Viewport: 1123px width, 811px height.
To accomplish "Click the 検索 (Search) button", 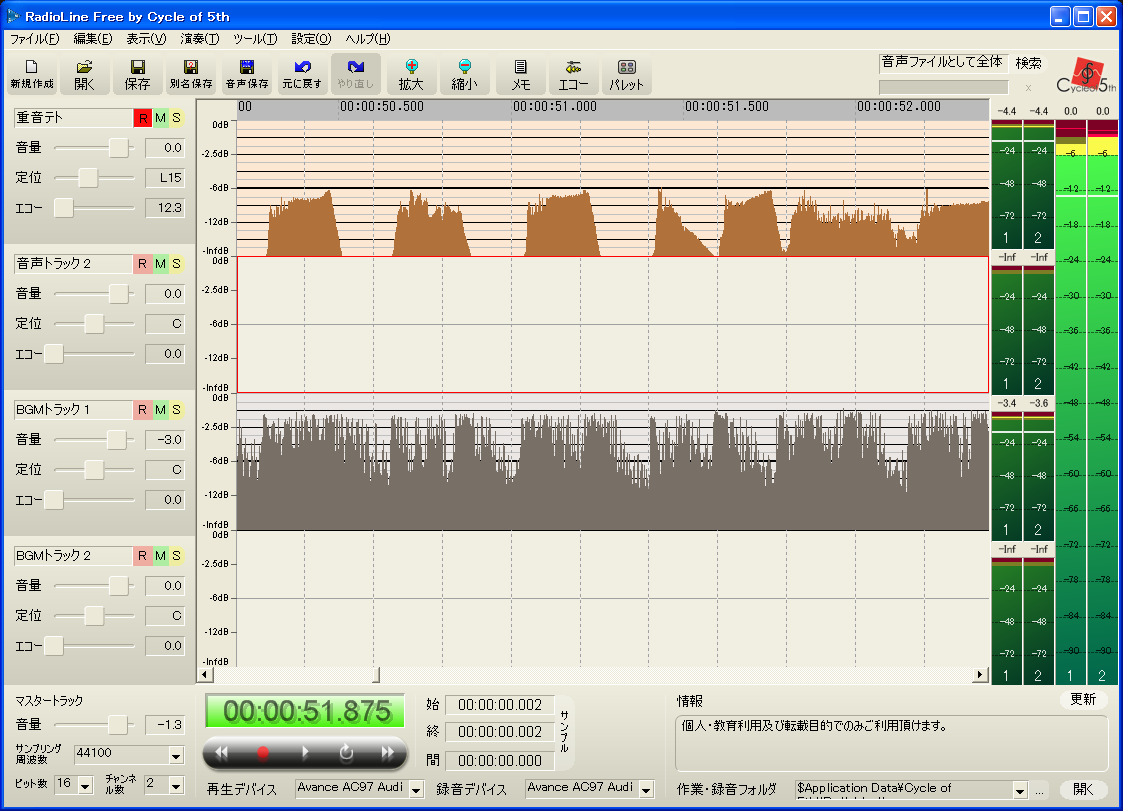I will click(1028, 63).
